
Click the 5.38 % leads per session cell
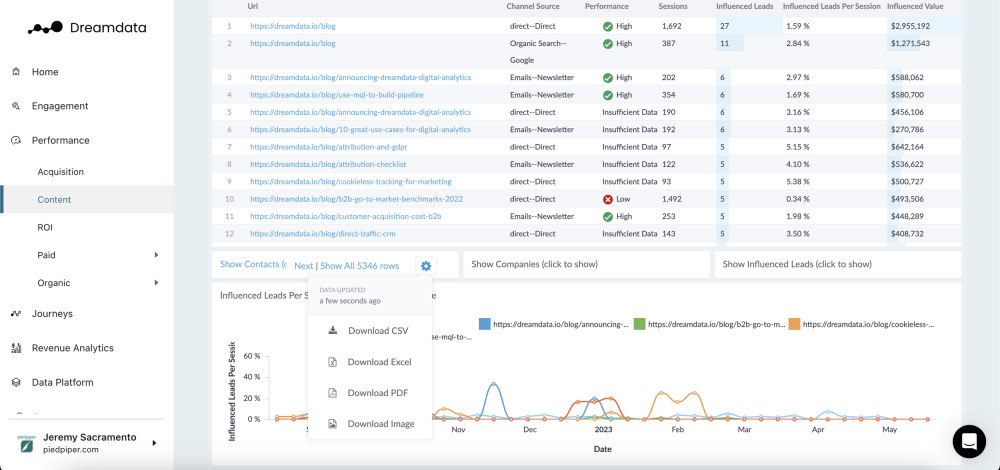798,182
